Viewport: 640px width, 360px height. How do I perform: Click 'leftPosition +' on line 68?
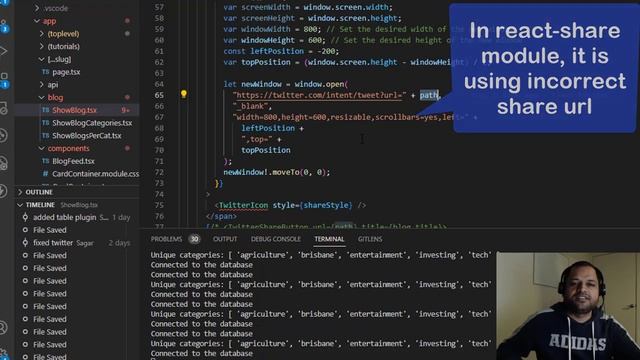pyautogui.click(x=272, y=128)
